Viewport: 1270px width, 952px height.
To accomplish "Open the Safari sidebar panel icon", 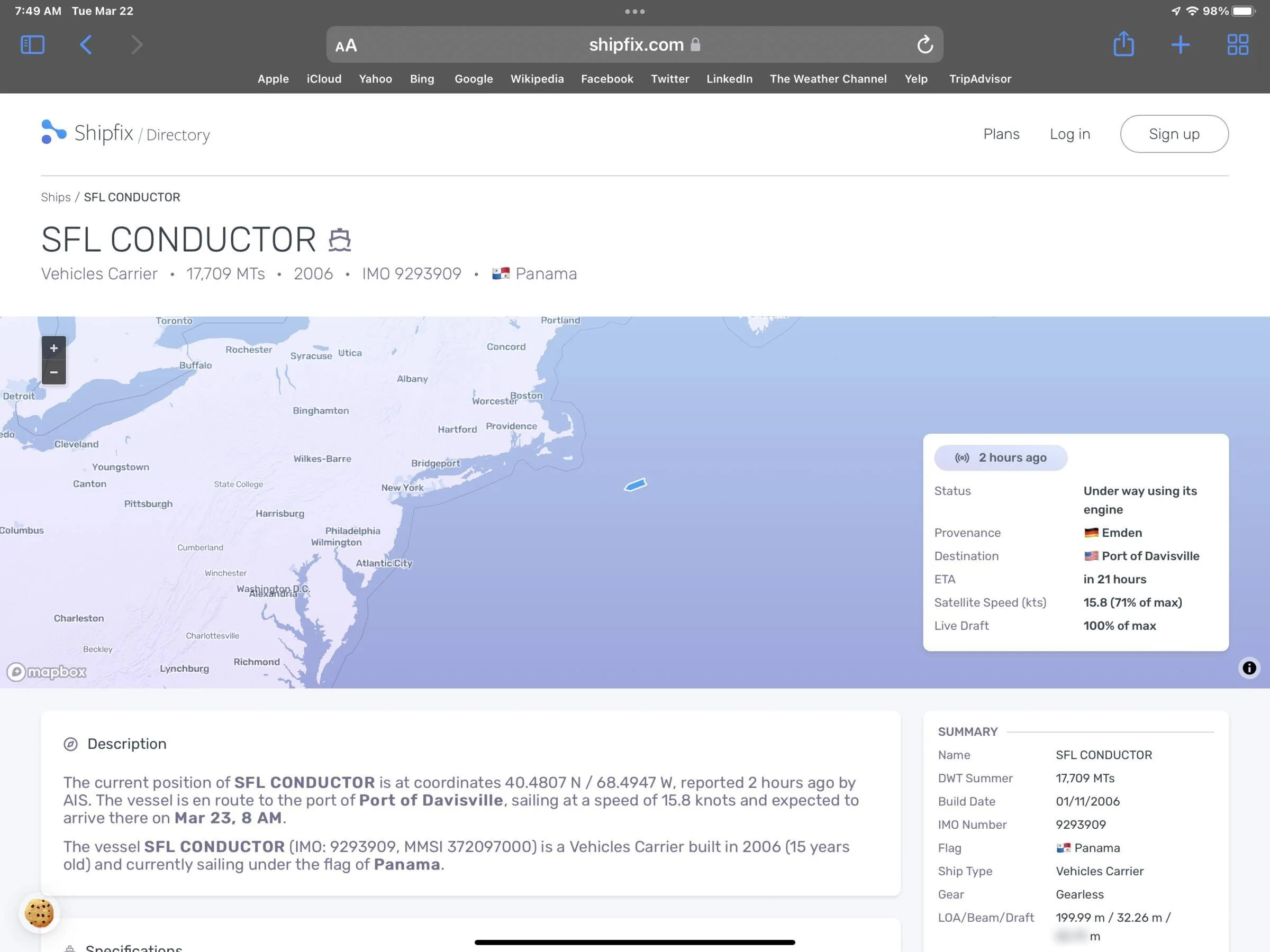I will pyautogui.click(x=33, y=45).
